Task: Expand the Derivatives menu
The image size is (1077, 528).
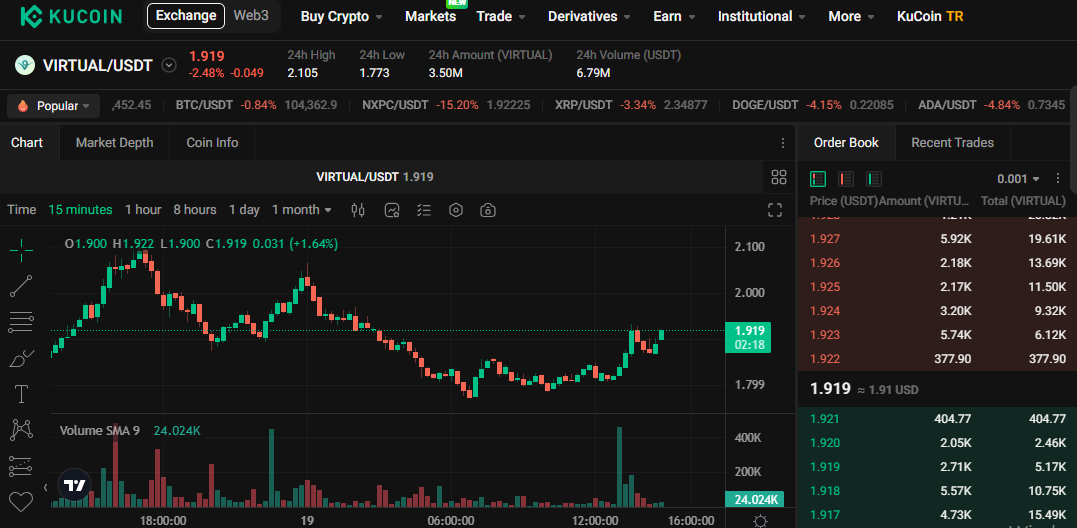Action: tap(589, 16)
